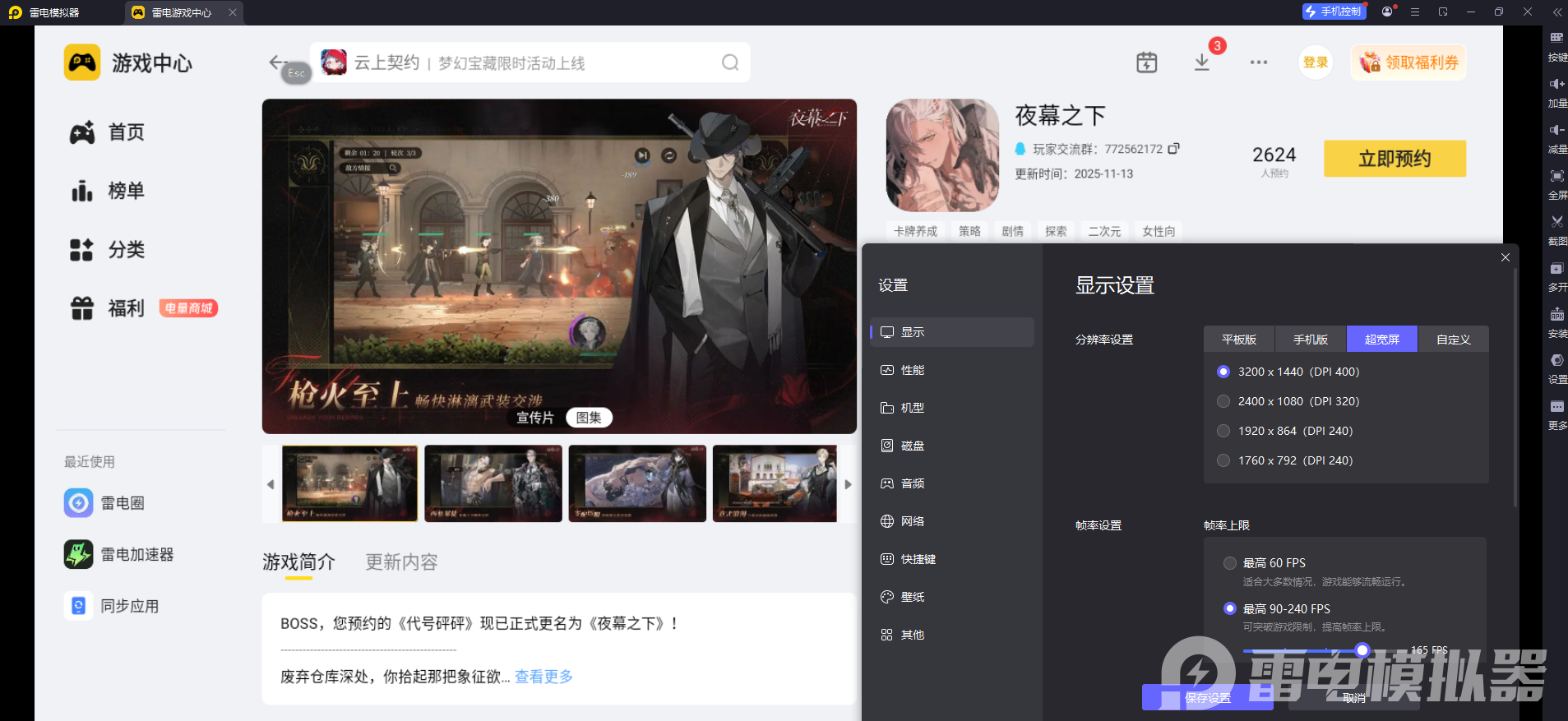Click 手机控制 in the title bar
The image size is (1568, 721).
click(1334, 12)
